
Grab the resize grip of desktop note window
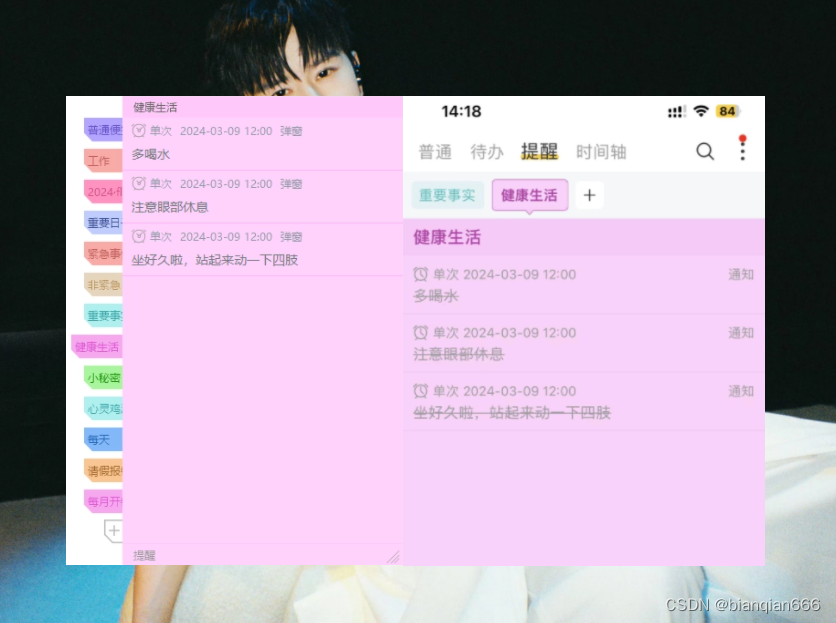pyautogui.click(x=393, y=557)
